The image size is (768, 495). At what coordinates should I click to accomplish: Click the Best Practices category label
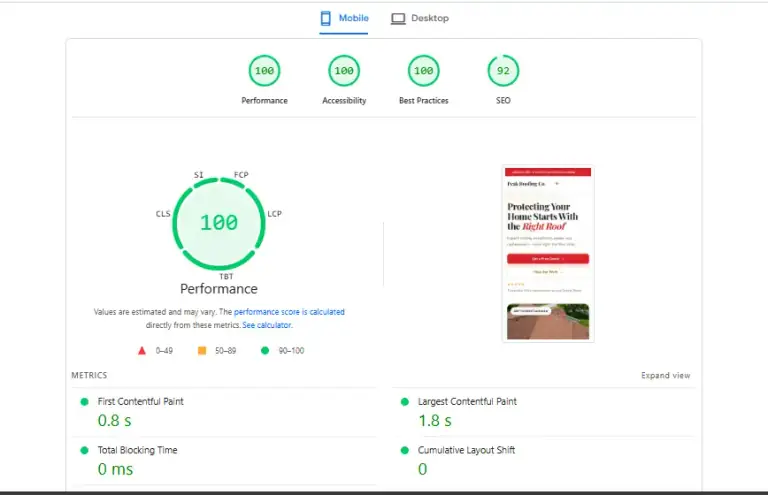tap(424, 100)
